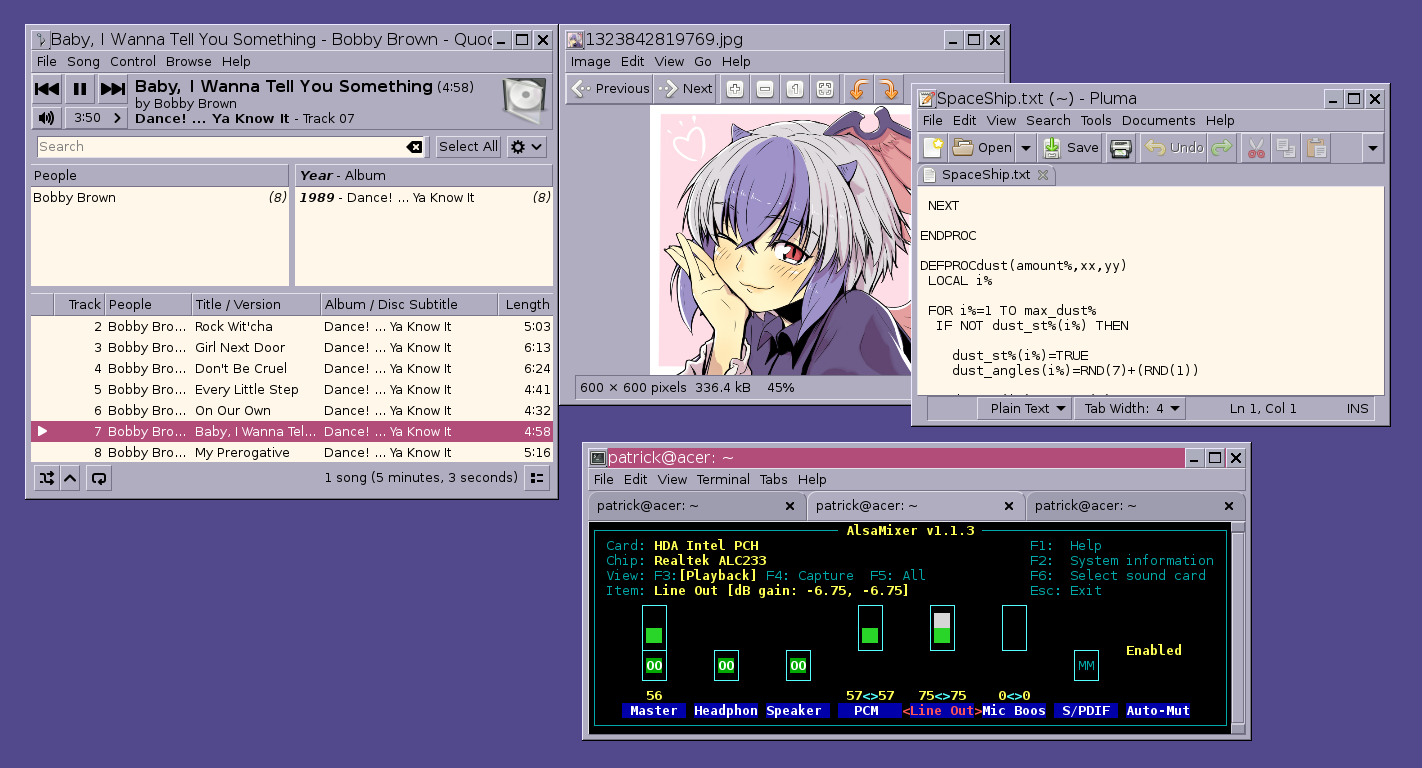Toggle repeat mode in Quod Libet
This screenshot has width=1422, height=768.
tap(98, 478)
